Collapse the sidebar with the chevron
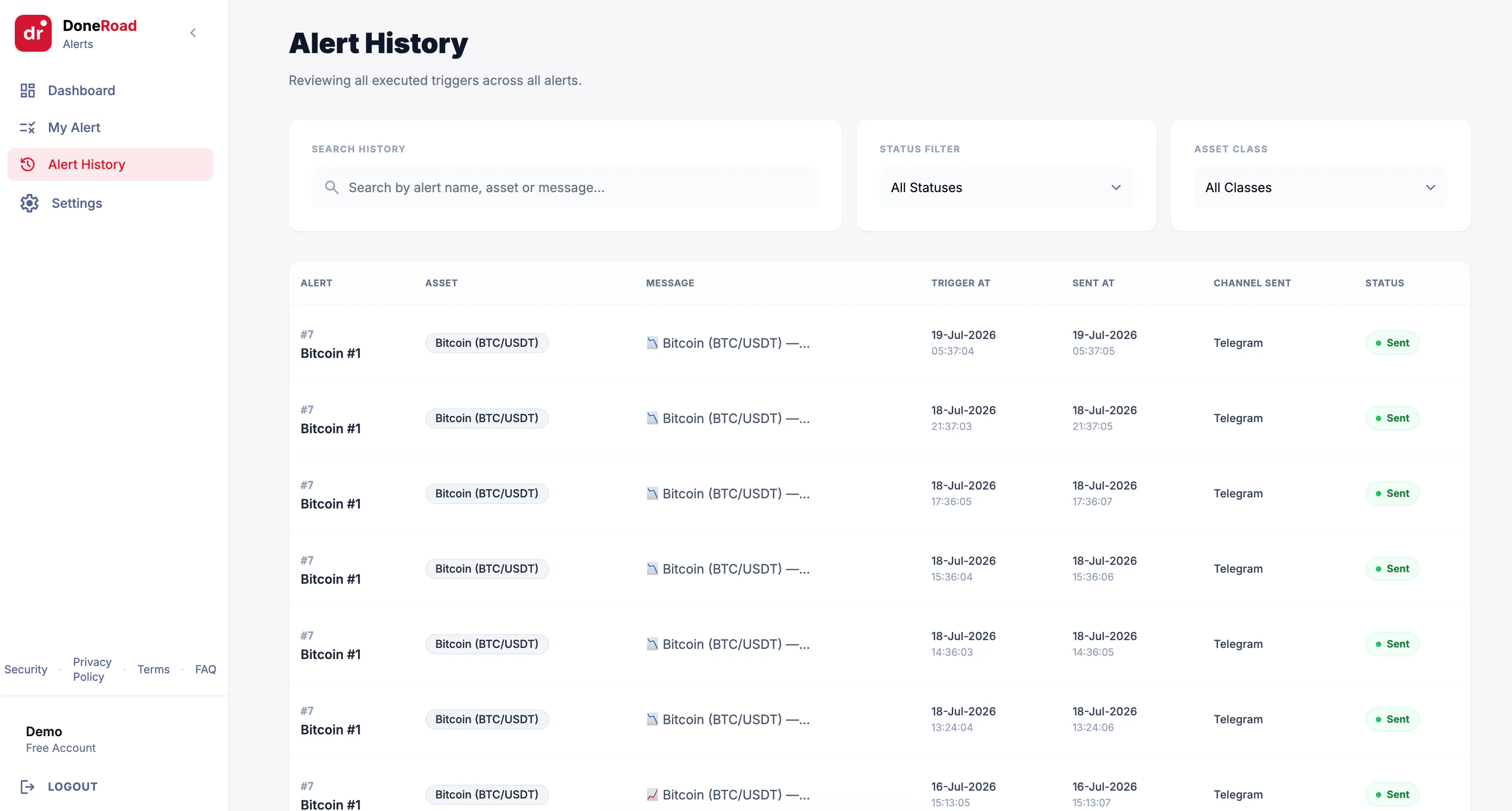Image resolution: width=1512 pixels, height=811 pixels. click(193, 33)
